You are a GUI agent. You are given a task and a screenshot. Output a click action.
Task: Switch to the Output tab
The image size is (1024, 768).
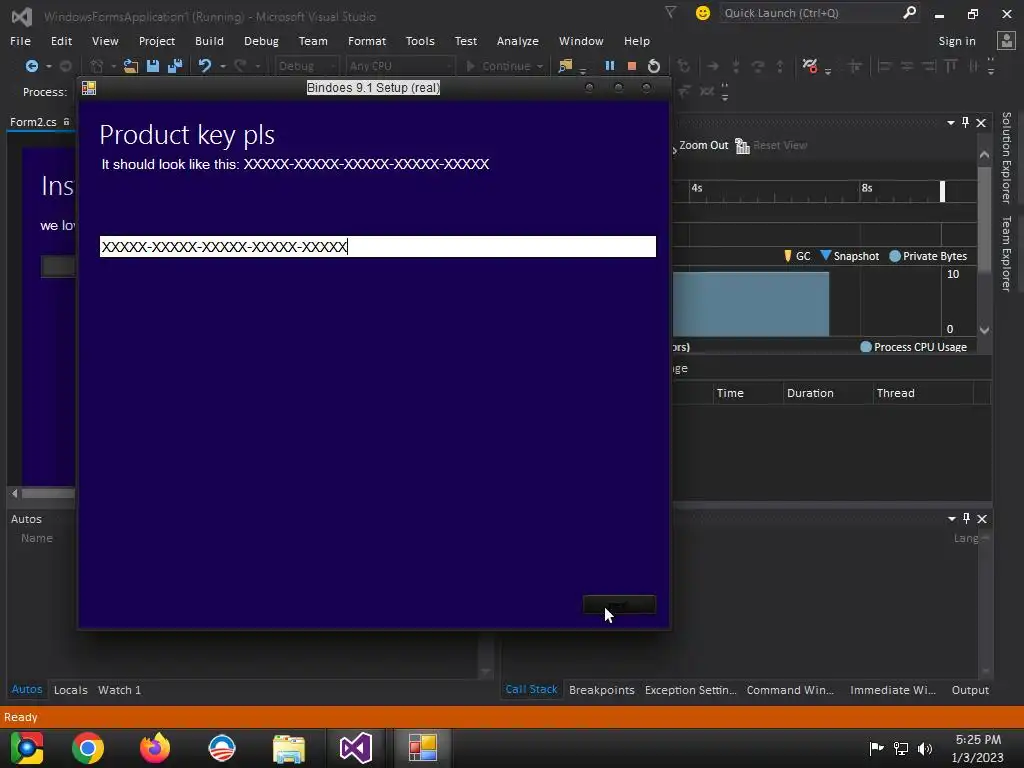point(970,690)
